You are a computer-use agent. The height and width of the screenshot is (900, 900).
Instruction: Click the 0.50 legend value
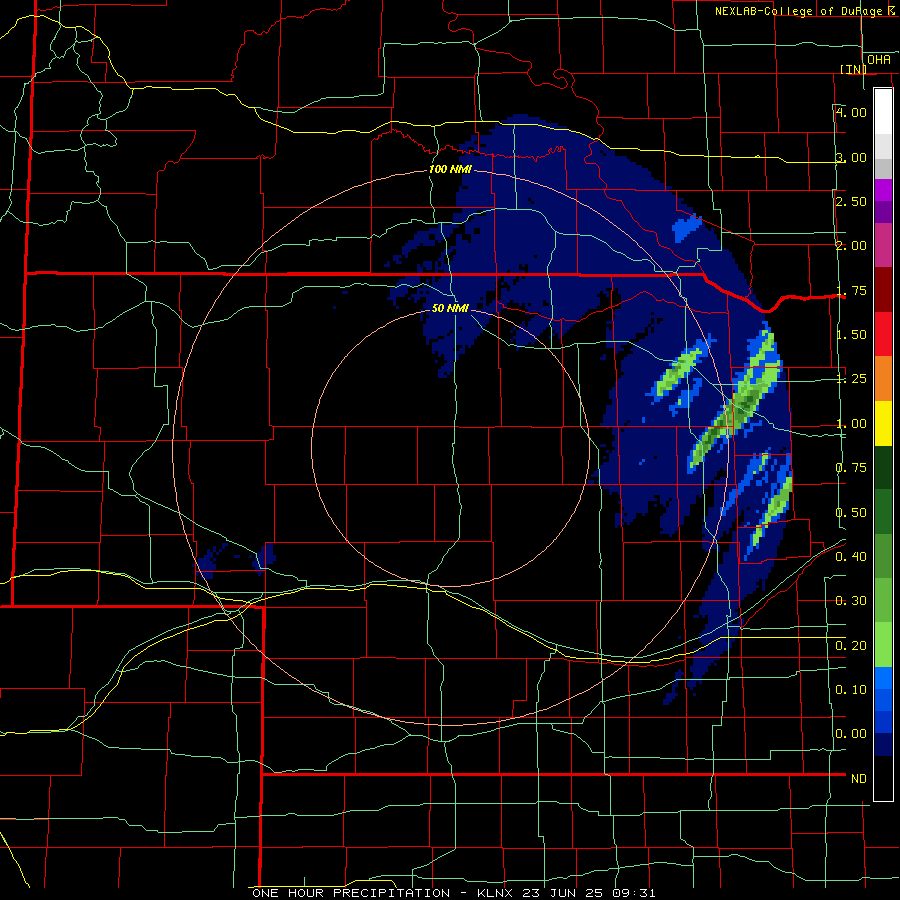[x=851, y=512]
